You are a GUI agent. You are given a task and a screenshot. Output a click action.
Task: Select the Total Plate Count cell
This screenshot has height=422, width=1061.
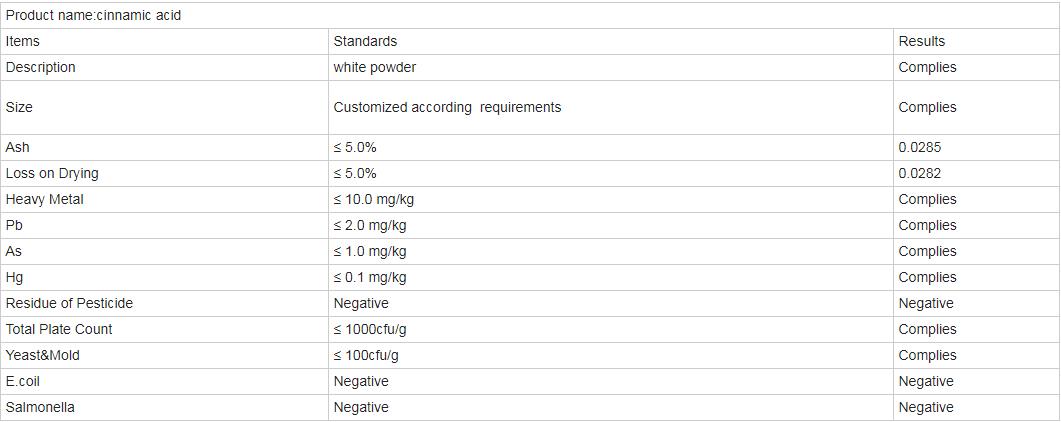coord(59,329)
